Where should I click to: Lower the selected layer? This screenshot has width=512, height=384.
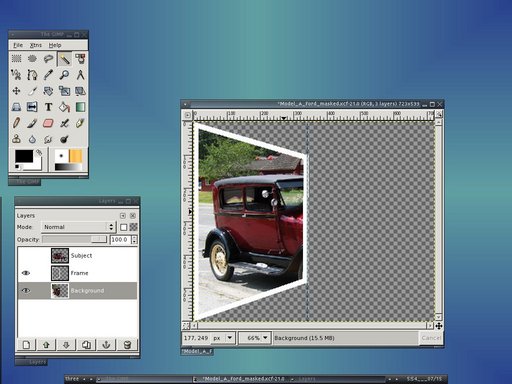pyautogui.click(x=66, y=345)
